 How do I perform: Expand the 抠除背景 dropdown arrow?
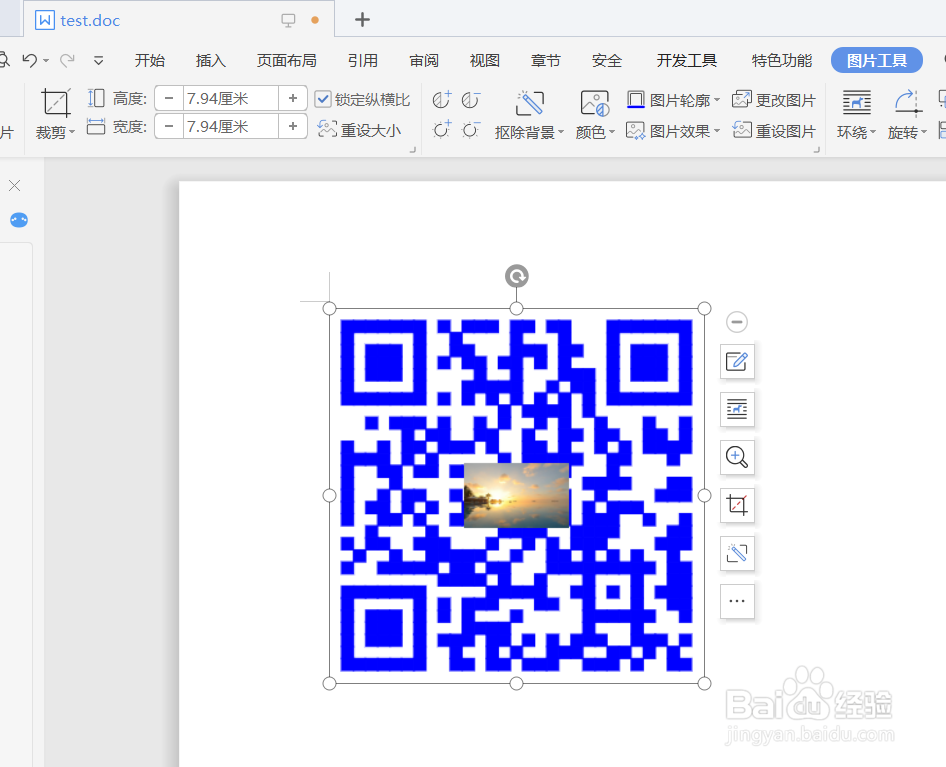560,132
